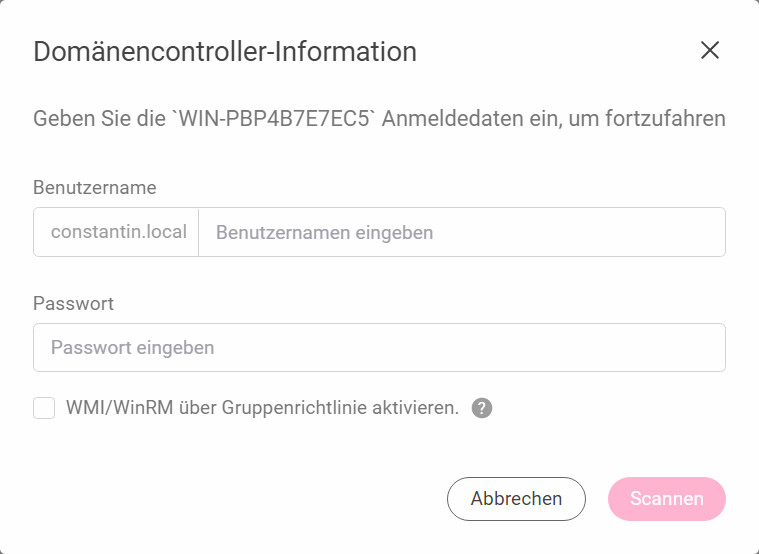Click the pink Scannen button
759x554 pixels.
coord(667,499)
